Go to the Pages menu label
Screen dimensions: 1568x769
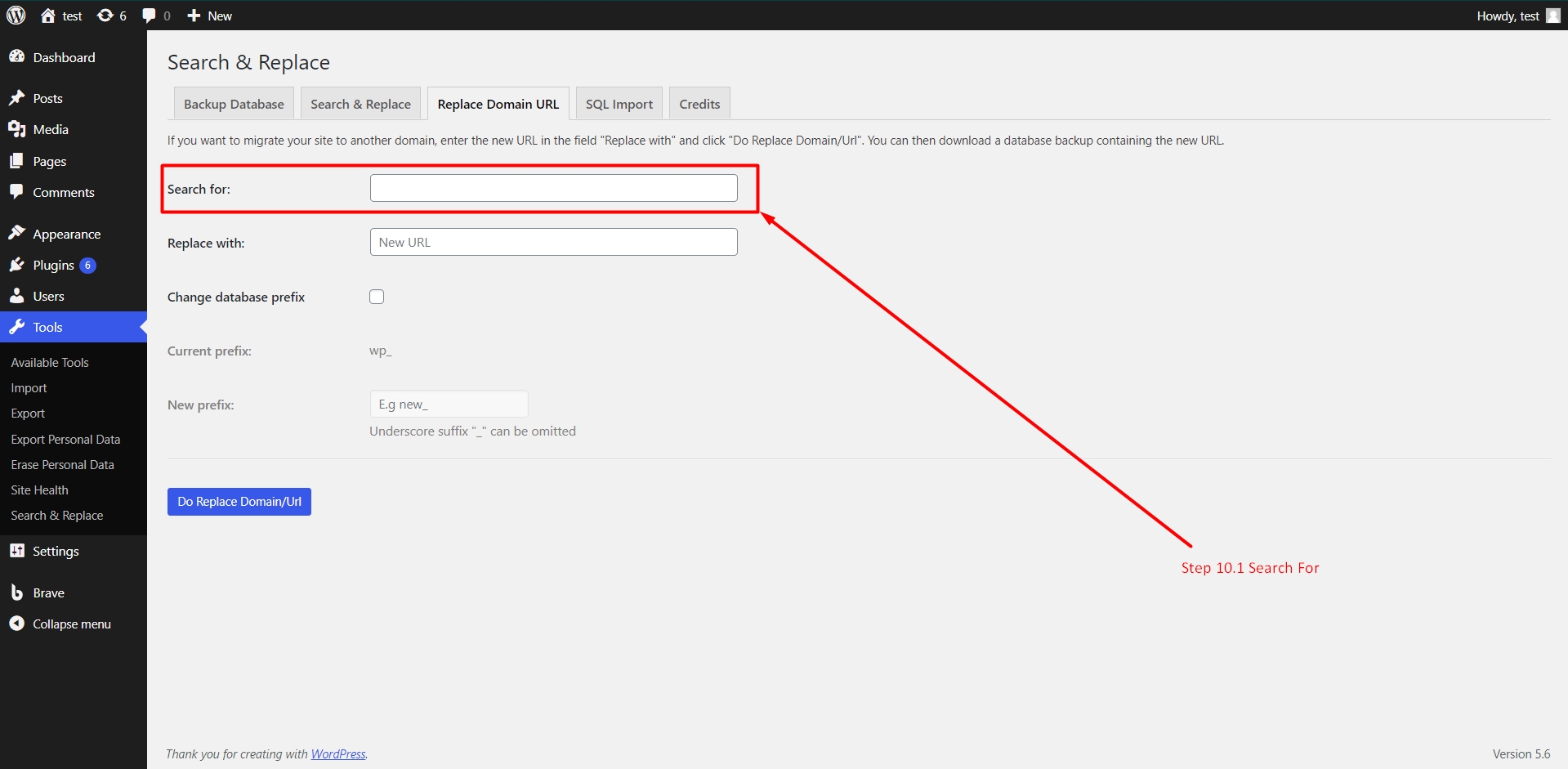[49, 161]
